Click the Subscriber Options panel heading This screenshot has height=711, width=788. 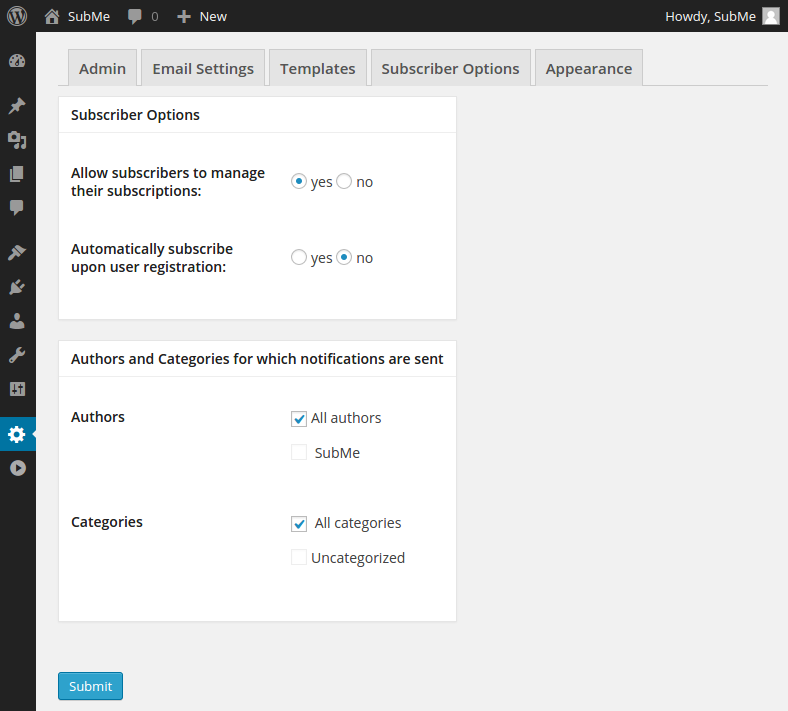tap(135, 115)
